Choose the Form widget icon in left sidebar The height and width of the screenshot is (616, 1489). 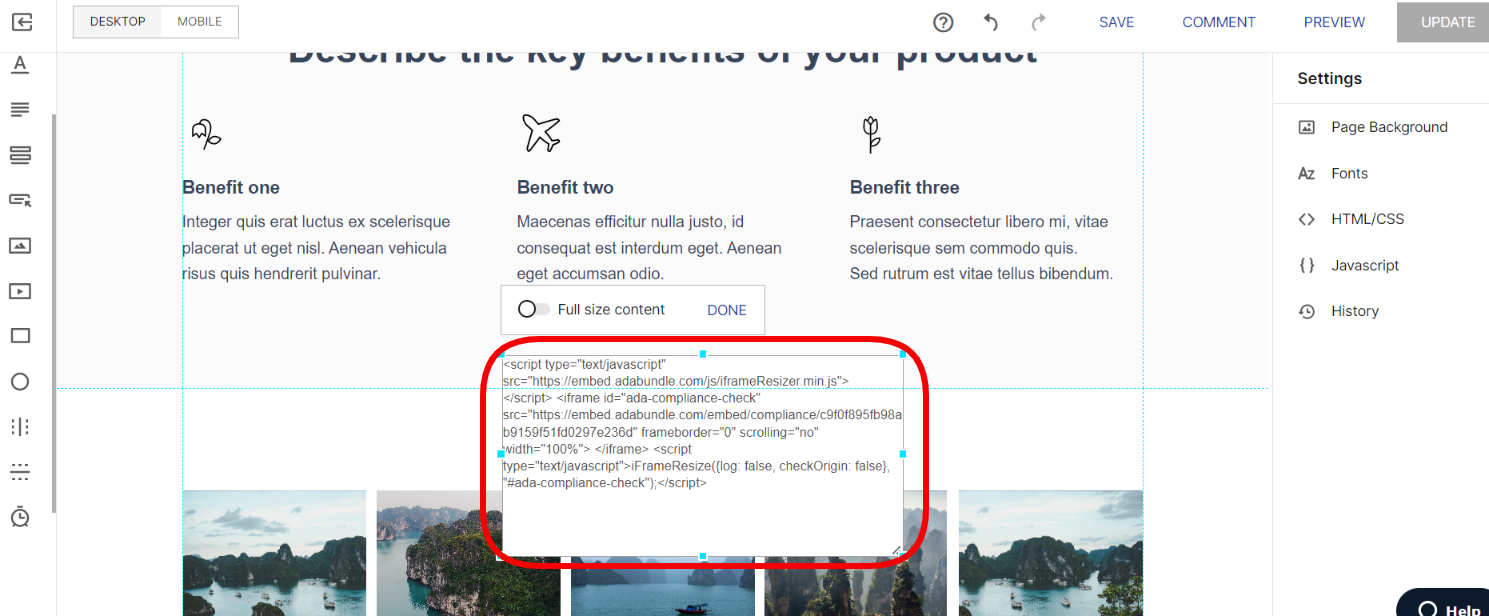[20, 155]
